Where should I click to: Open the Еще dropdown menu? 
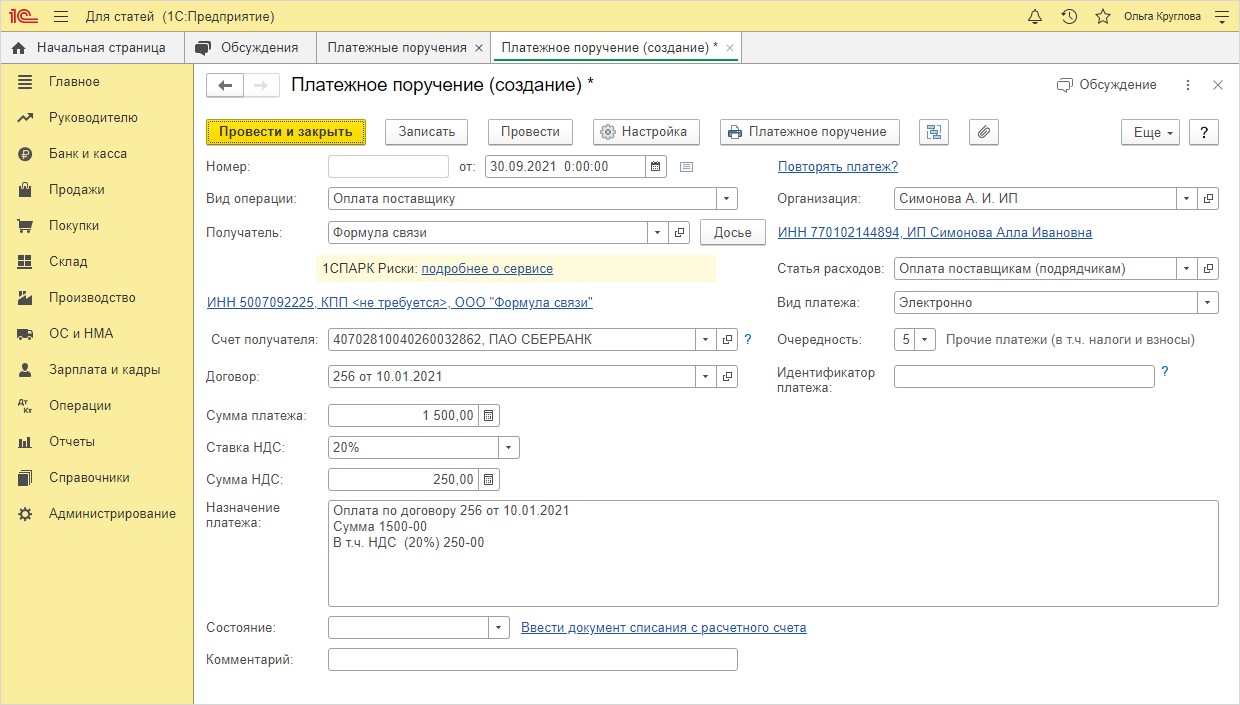click(1151, 132)
